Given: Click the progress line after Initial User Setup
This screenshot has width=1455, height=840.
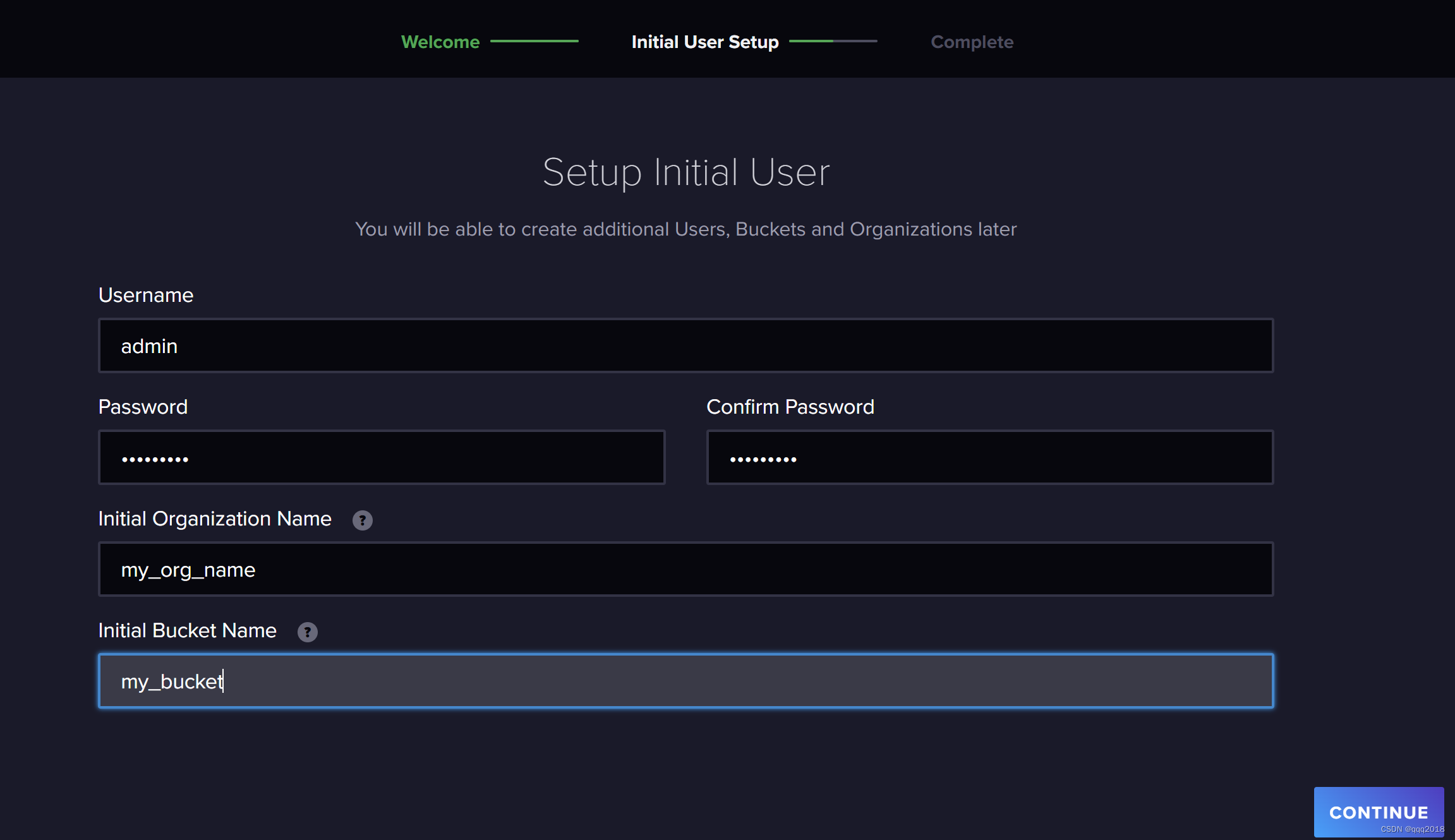Looking at the screenshot, I should point(833,41).
